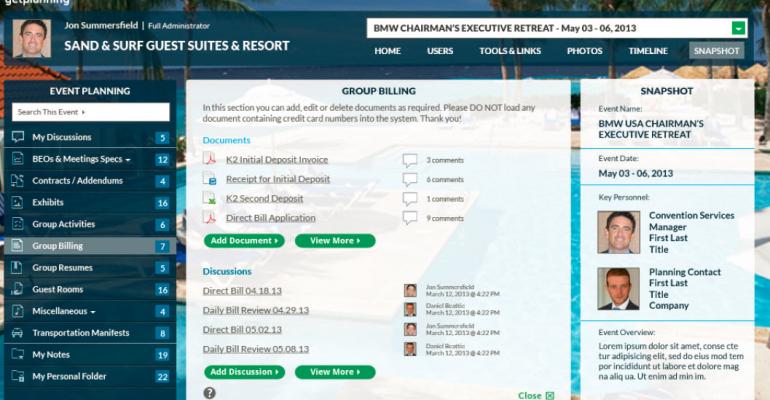Image resolution: width=770 pixels, height=400 pixels.
Task: Click the PDF icon beside Direct Bill Application
Action: coord(210,217)
